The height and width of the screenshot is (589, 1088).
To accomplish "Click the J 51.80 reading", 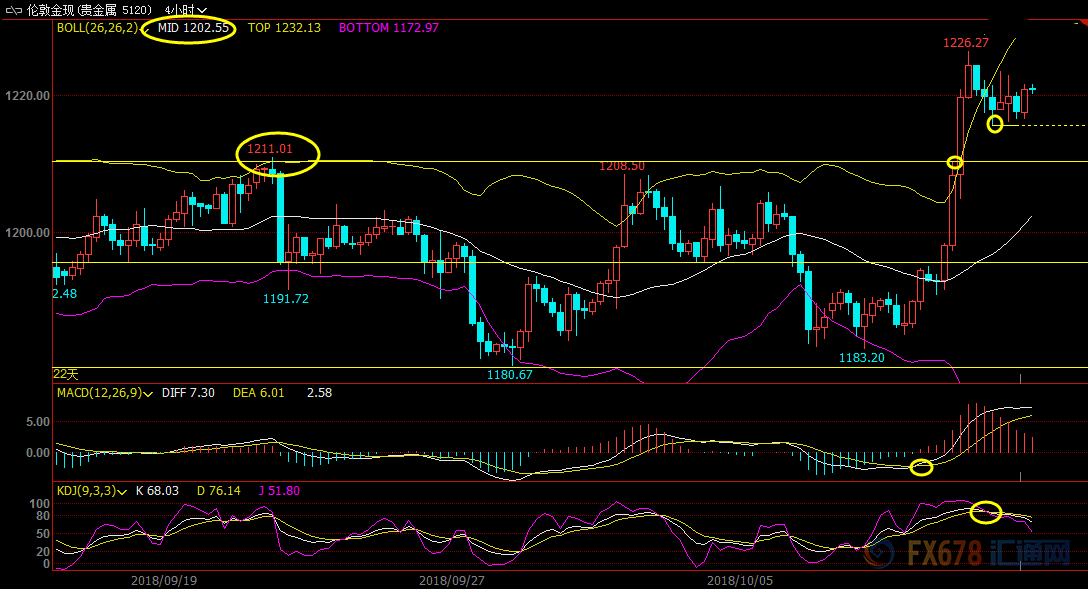I will tap(280, 490).
